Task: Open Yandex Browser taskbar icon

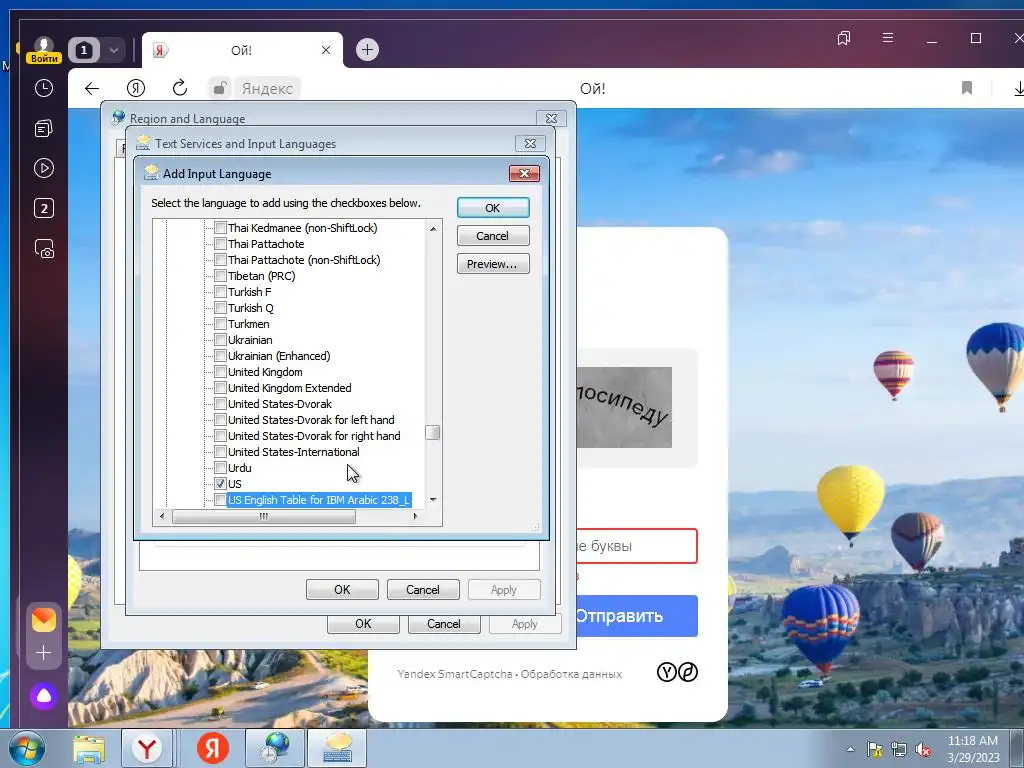Action: [147, 748]
